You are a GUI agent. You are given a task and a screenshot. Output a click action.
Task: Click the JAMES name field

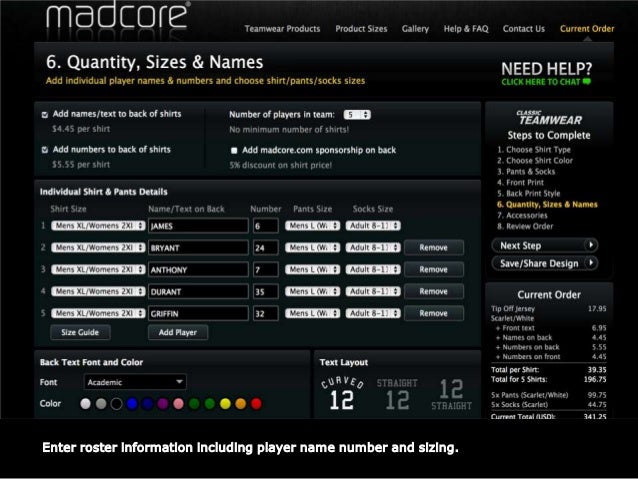tap(198, 226)
